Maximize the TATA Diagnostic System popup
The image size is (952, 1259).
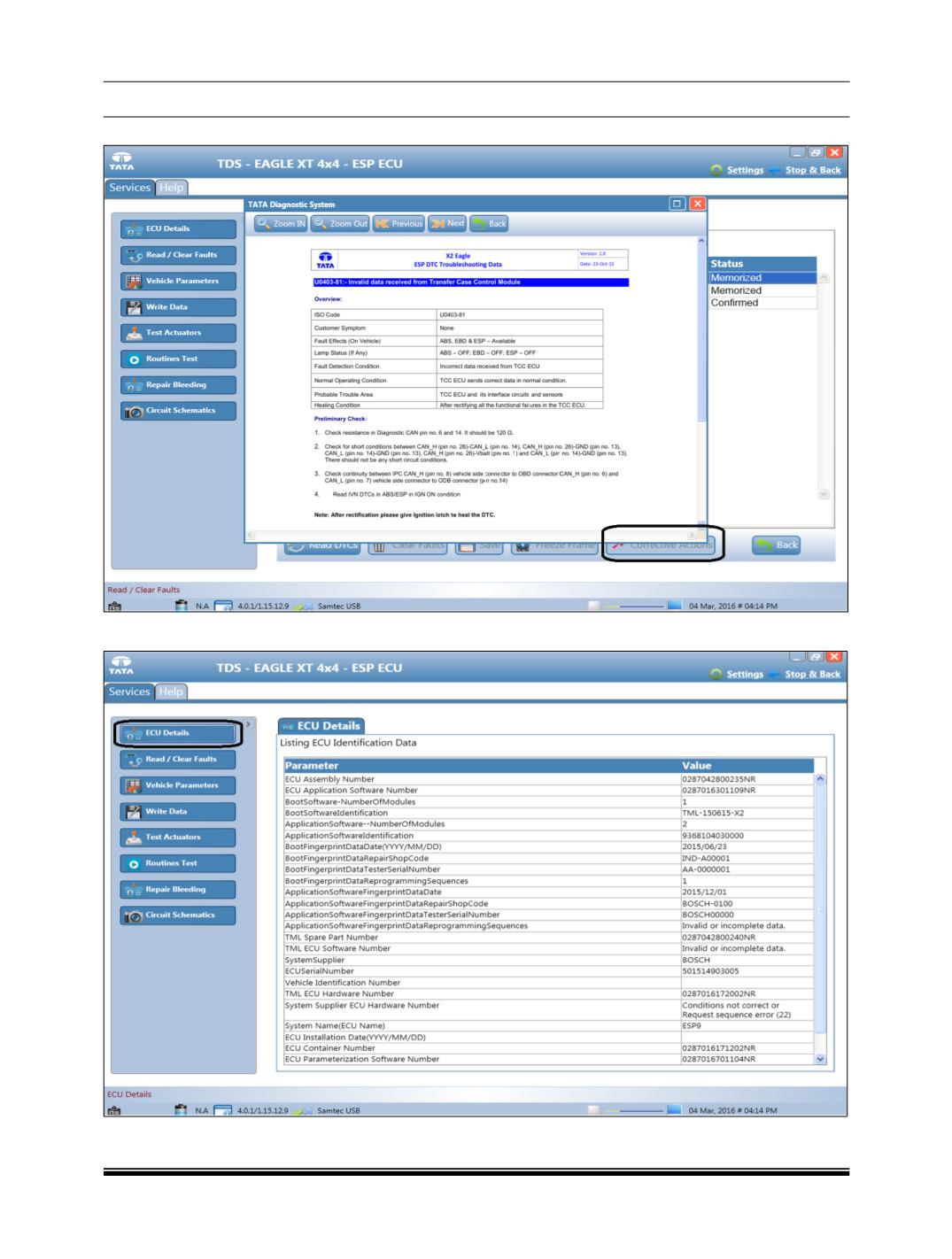click(x=677, y=204)
